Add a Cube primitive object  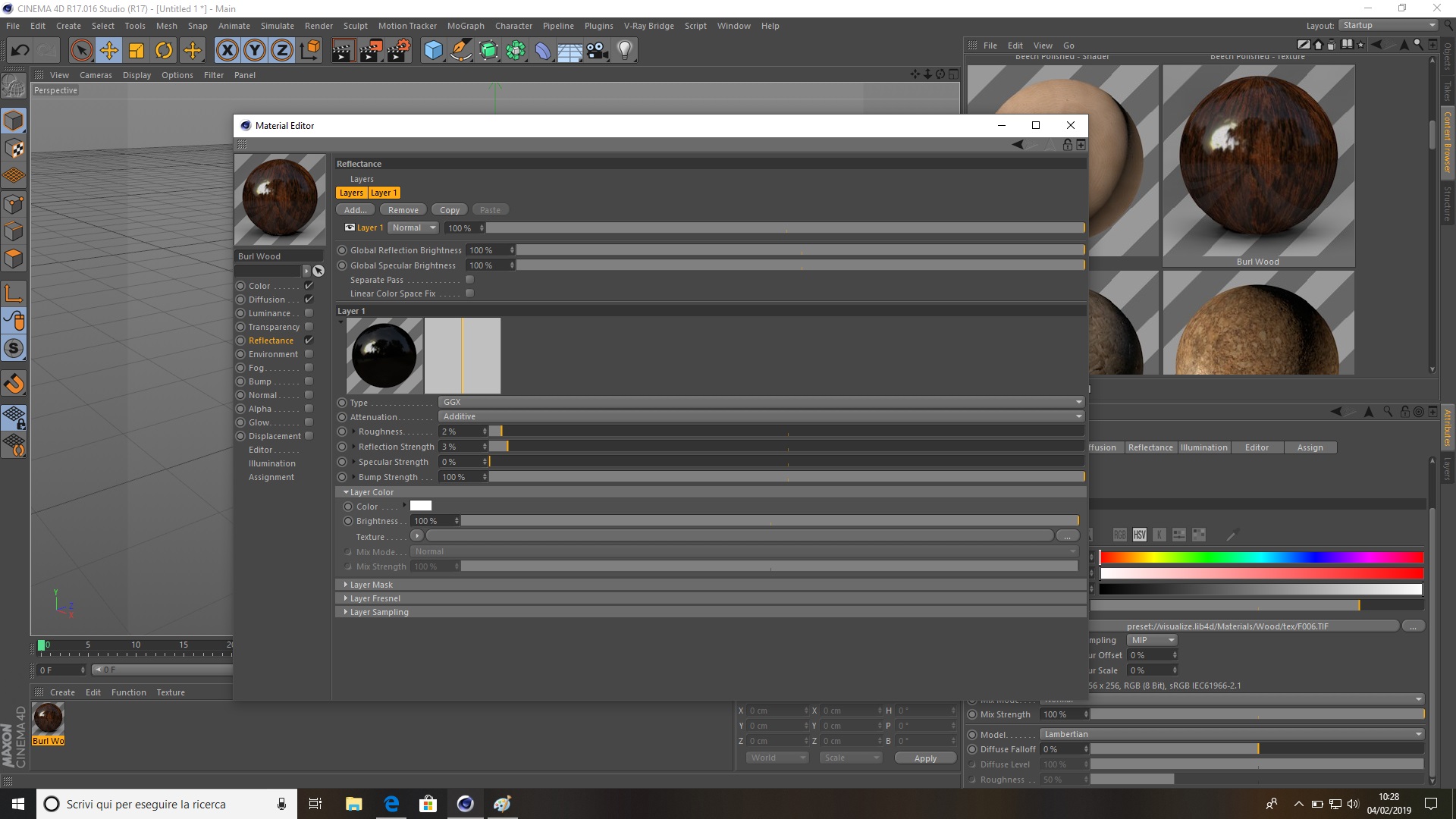pyautogui.click(x=433, y=51)
